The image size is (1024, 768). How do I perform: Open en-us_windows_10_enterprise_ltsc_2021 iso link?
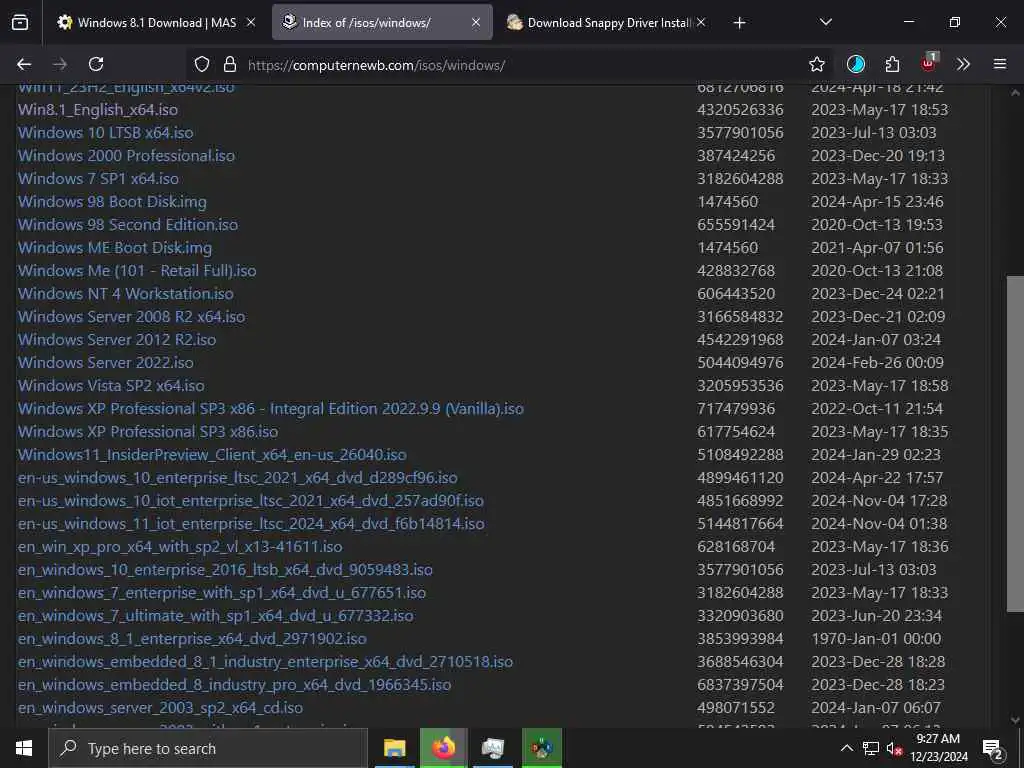point(238,477)
